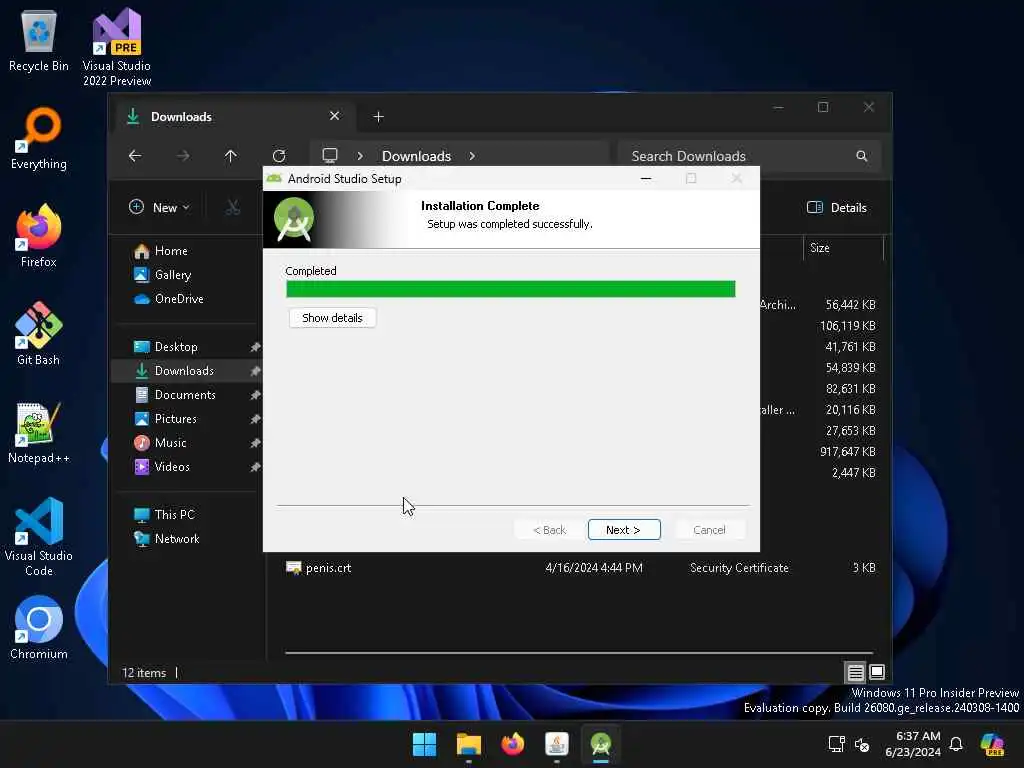Click the horizontal scrollbar in file list
Image resolution: width=1024 pixels, height=768 pixels.
tap(579, 652)
